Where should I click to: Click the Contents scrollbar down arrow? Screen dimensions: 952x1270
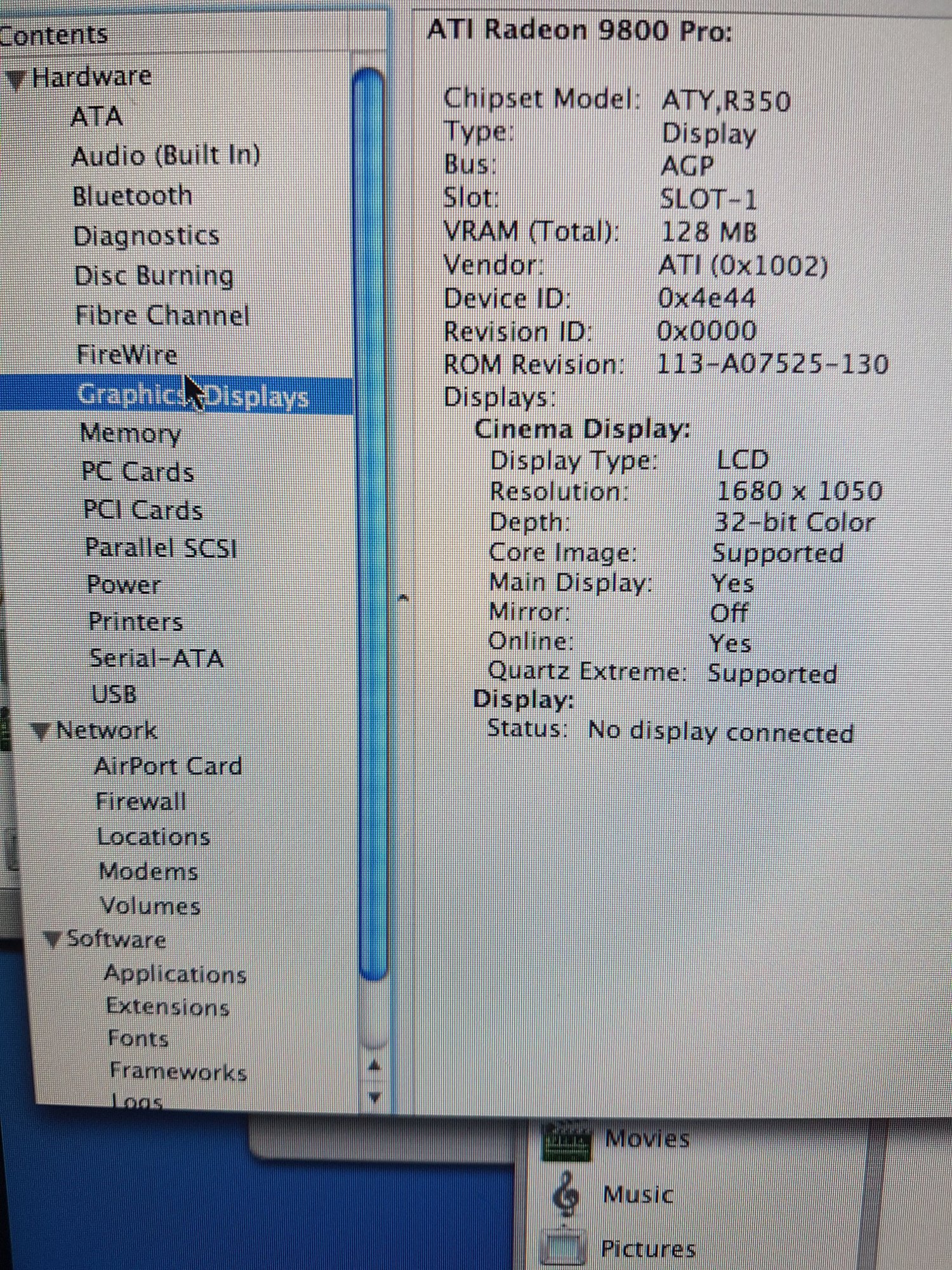[374, 1097]
